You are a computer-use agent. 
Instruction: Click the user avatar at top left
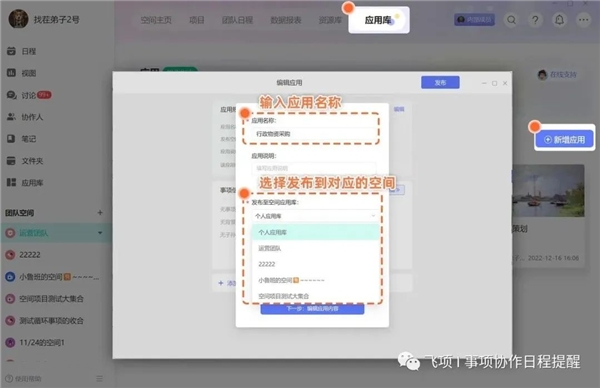(18, 19)
